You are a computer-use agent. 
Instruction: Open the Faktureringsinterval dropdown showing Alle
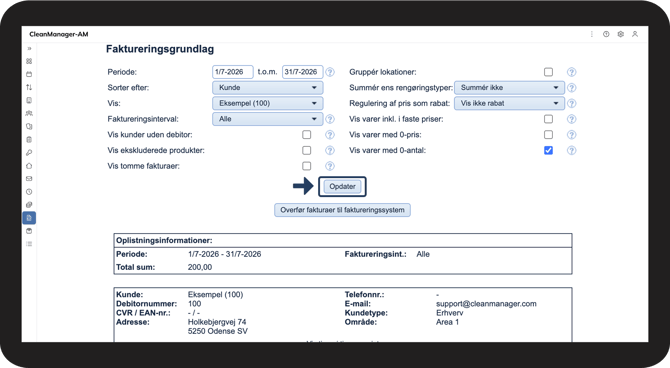pyautogui.click(x=267, y=119)
